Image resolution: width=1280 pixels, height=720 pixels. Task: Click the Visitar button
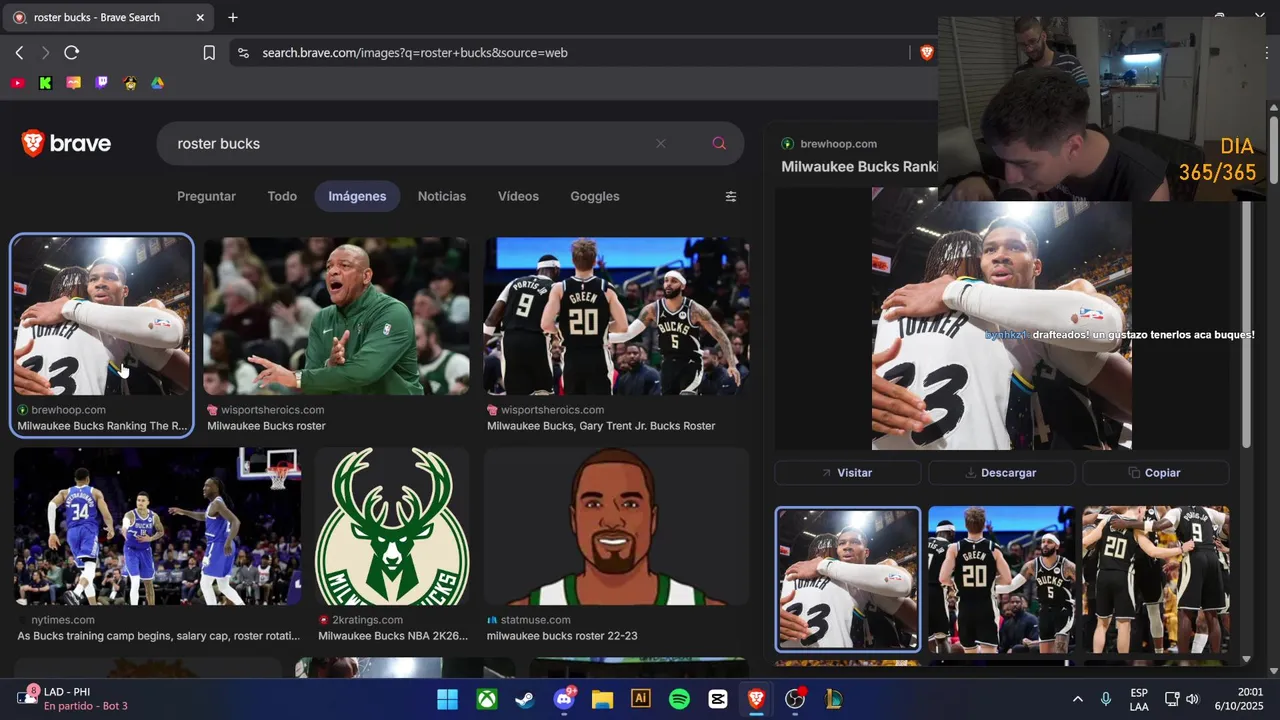pos(847,473)
